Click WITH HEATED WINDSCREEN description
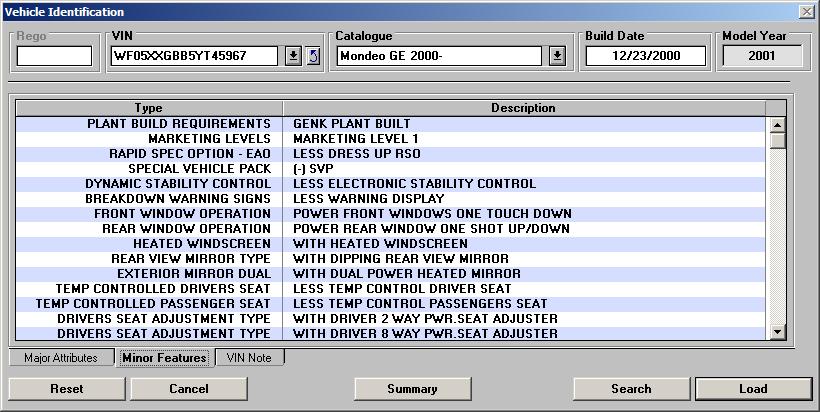 (380, 244)
